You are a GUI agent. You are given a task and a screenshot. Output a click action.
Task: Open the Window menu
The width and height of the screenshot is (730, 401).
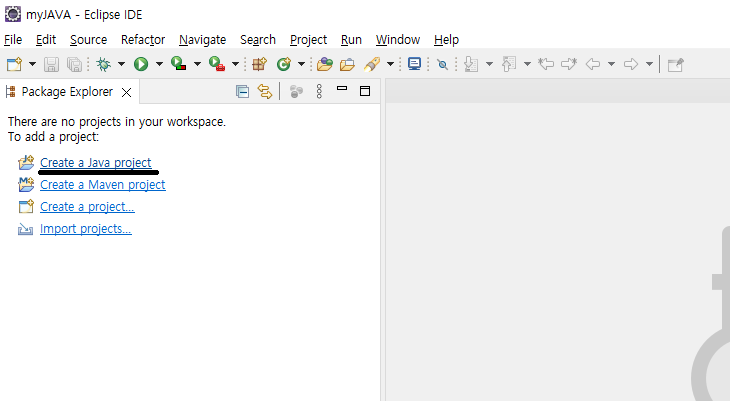pos(398,40)
